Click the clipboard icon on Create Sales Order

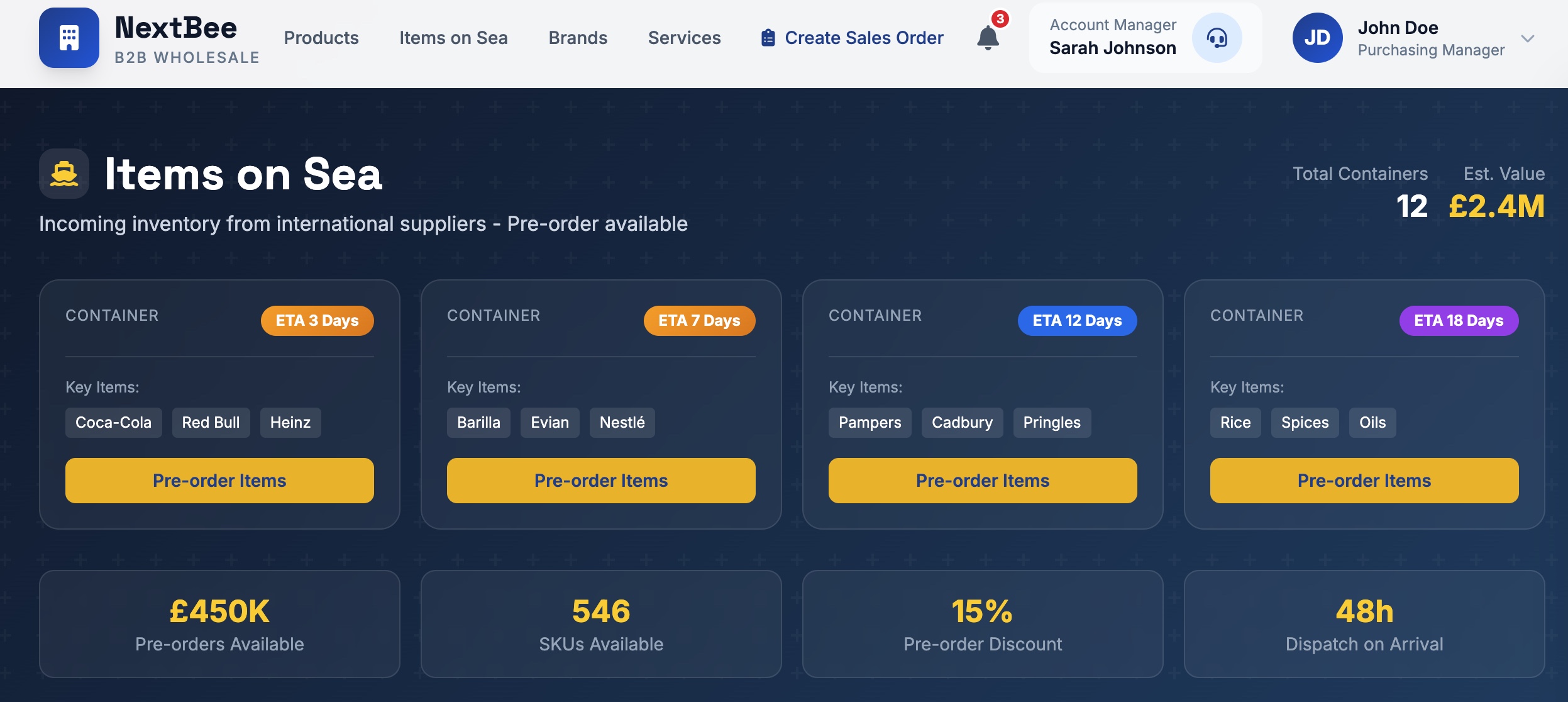pos(768,38)
